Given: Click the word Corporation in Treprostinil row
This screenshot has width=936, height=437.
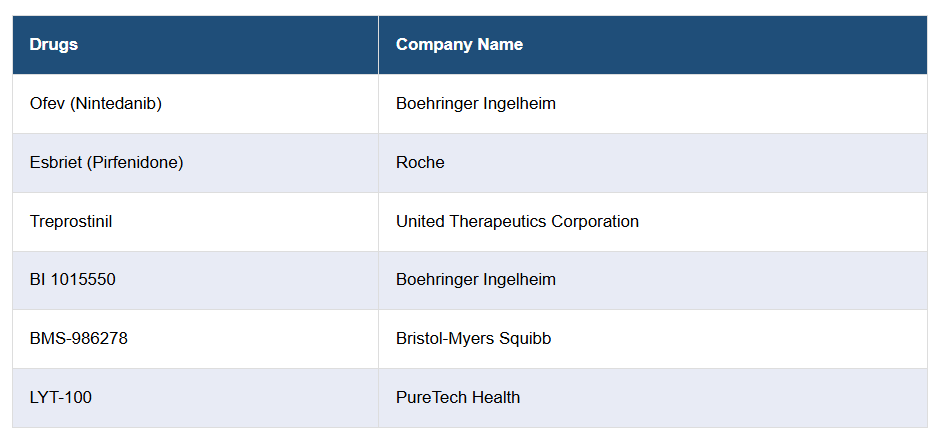Looking at the screenshot, I should [595, 221].
